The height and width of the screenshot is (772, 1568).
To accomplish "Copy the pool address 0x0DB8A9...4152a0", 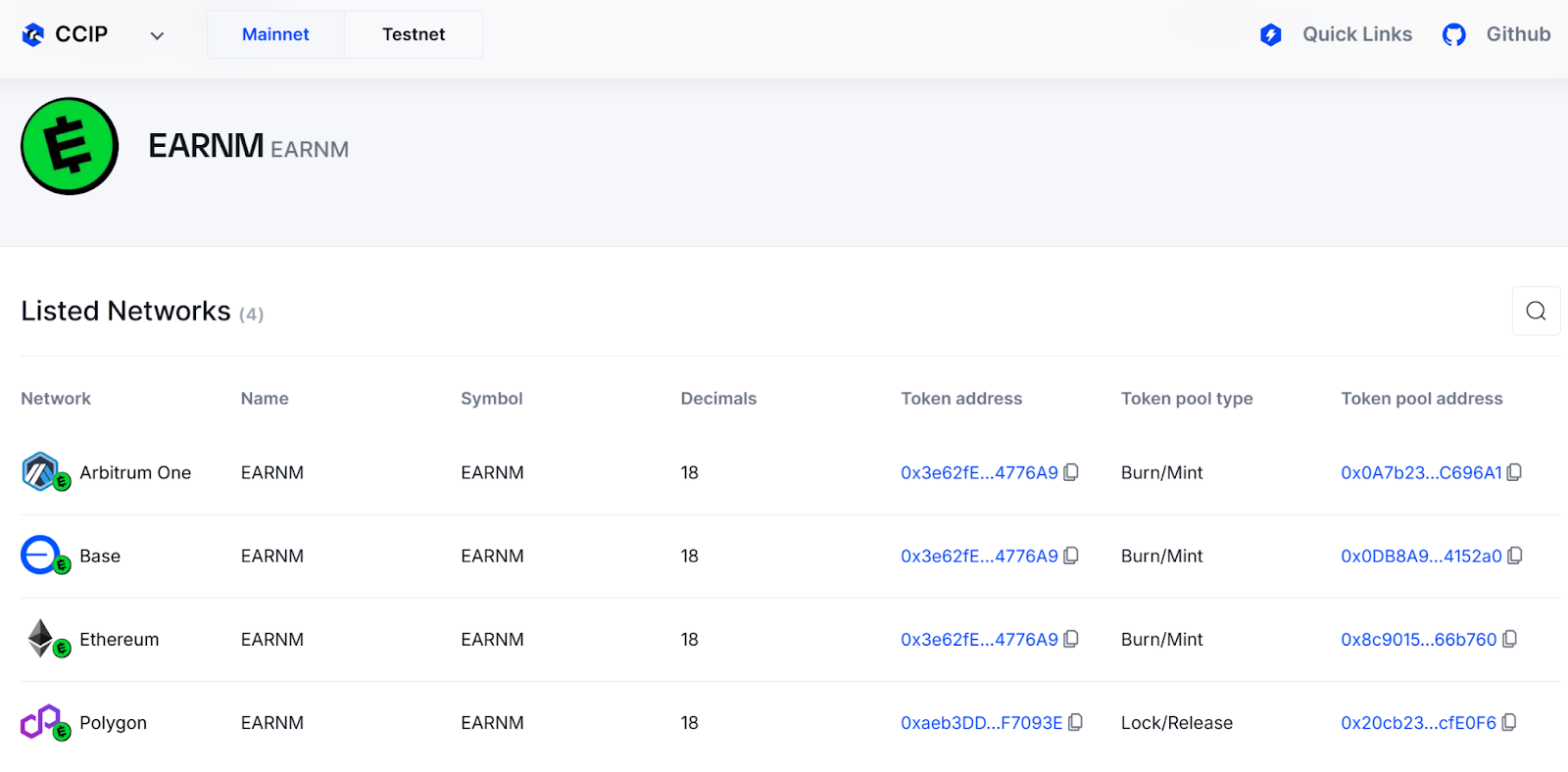I will coord(1514,555).
